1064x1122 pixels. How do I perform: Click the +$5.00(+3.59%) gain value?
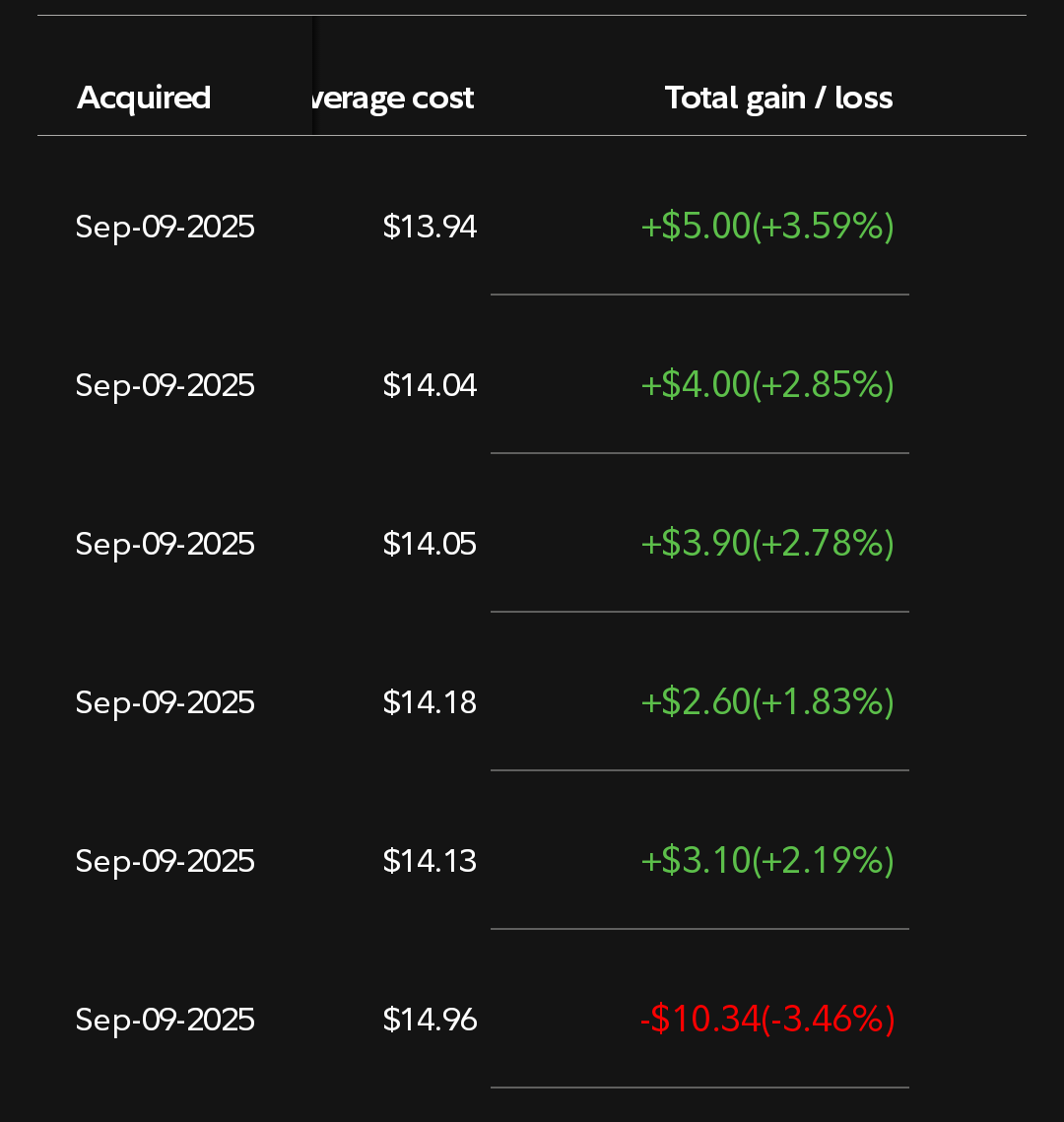[x=767, y=227]
